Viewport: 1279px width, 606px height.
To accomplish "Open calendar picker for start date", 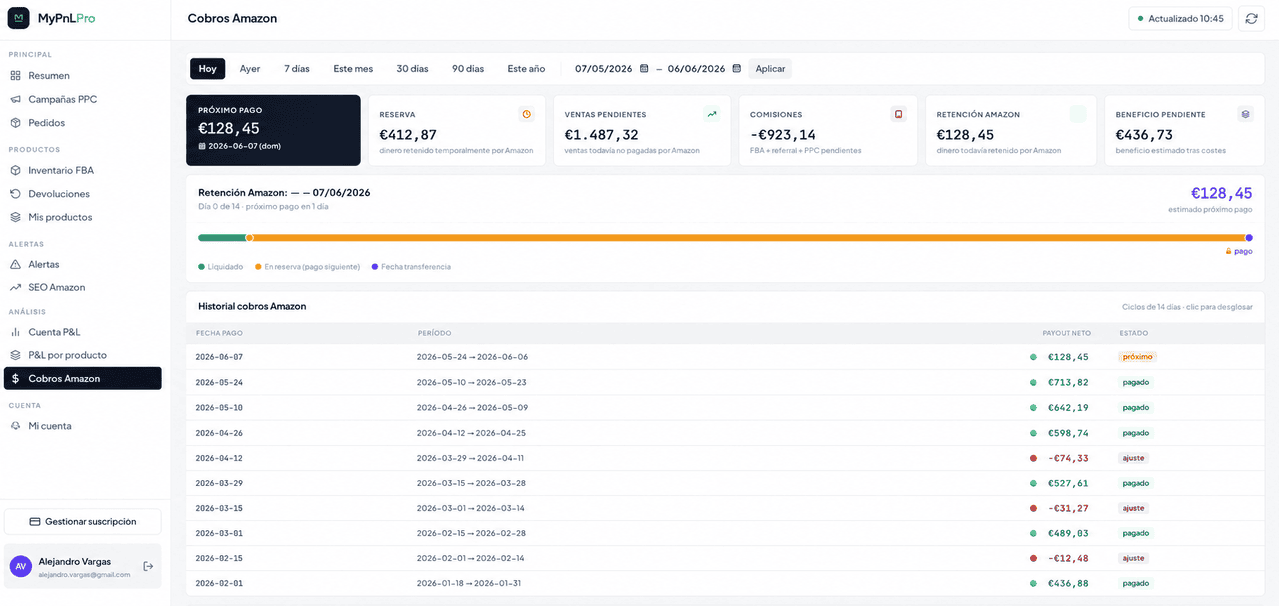I will point(644,69).
